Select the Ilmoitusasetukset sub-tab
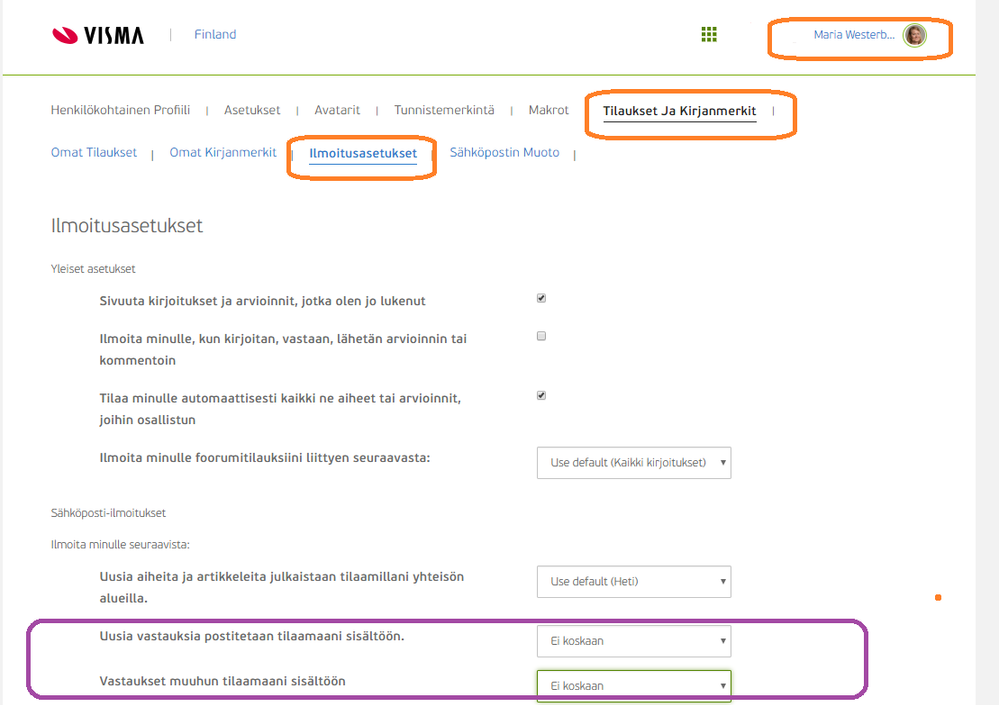The height and width of the screenshot is (705, 999). (x=363, y=153)
